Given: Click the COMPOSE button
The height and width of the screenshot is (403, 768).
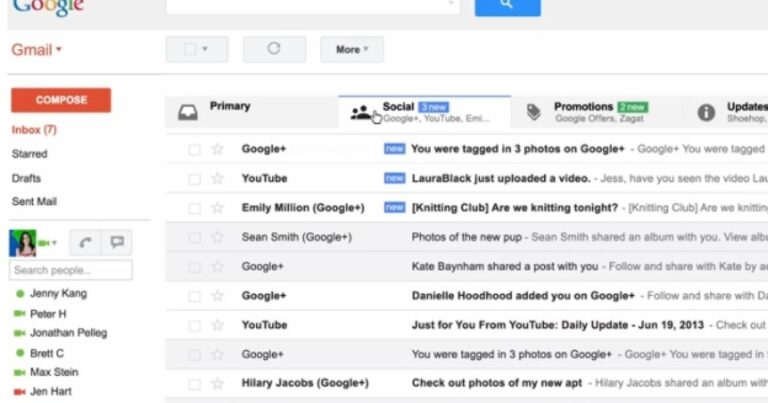Looking at the screenshot, I should click(x=61, y=100).
